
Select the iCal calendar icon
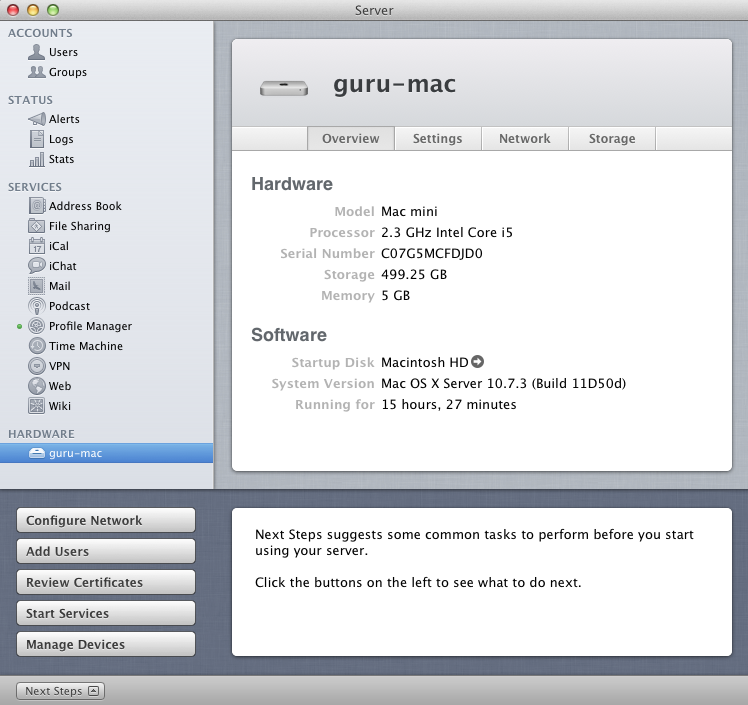[37, 246]
